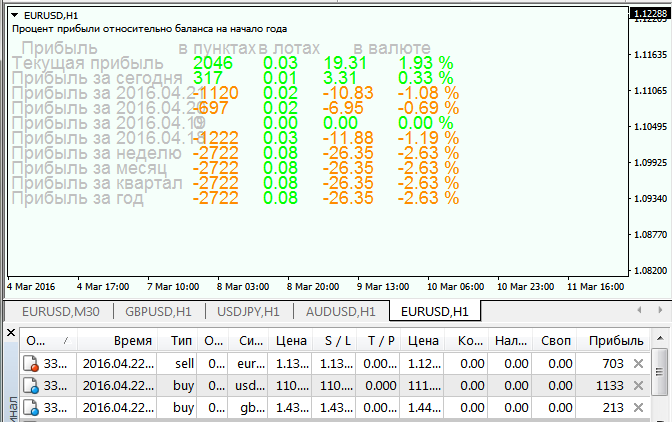Click the 1.08200 price scale value
The width and height of the screenshot is (672, 422).
(651, 270)
